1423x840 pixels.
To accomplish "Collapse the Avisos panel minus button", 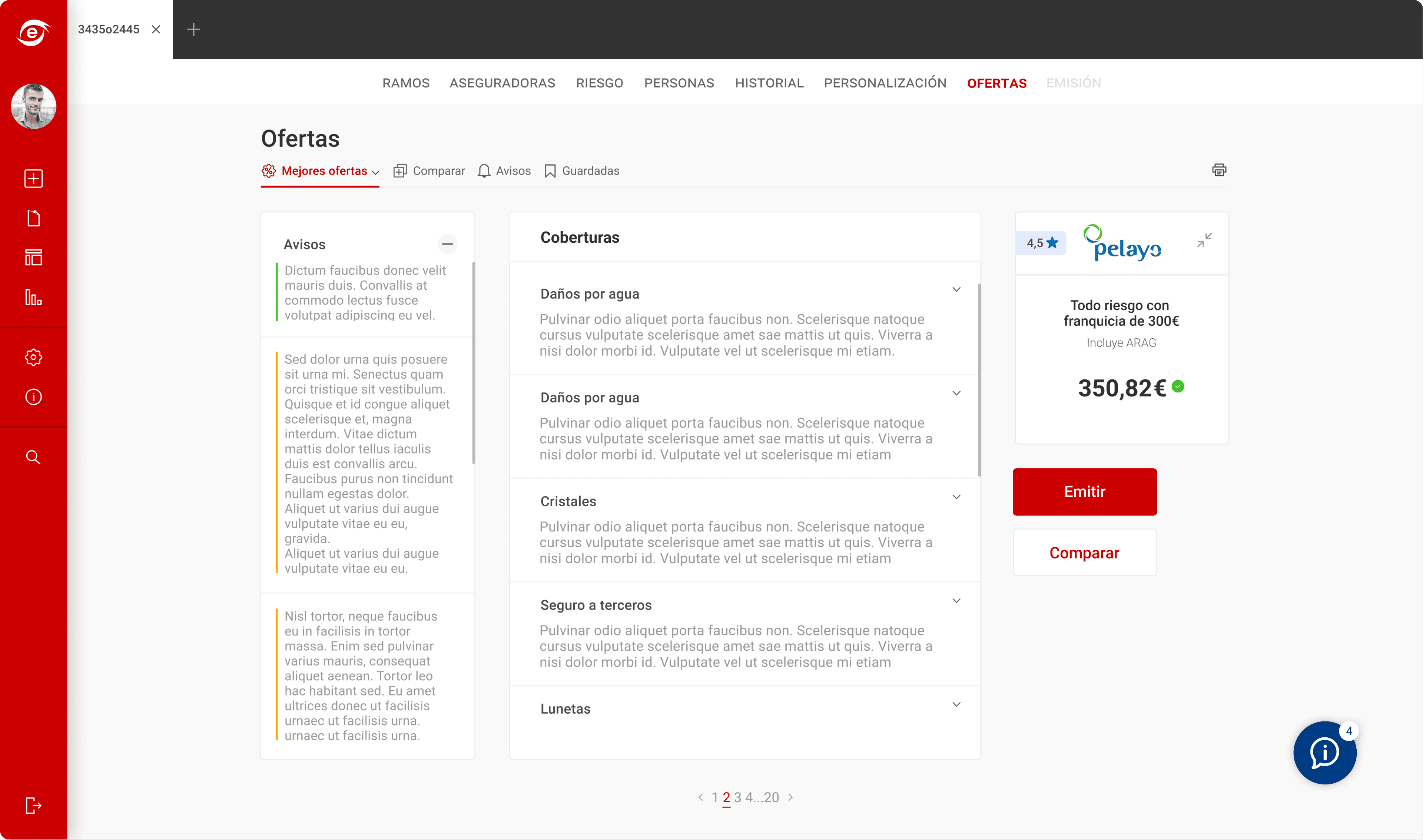I will (447, 244).
